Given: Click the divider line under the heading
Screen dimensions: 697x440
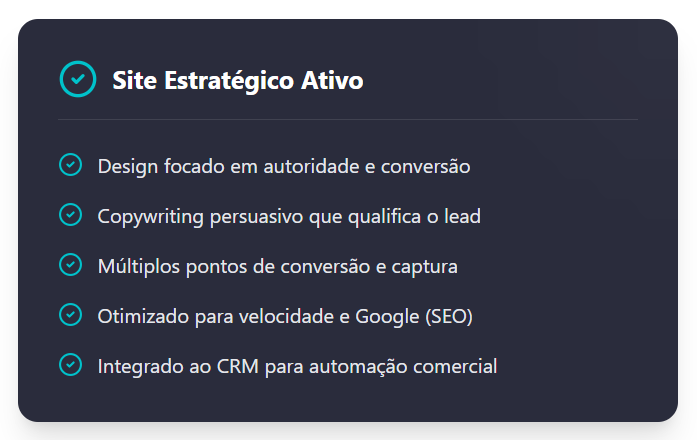Looking at the screenshot, I should point(348,120).
